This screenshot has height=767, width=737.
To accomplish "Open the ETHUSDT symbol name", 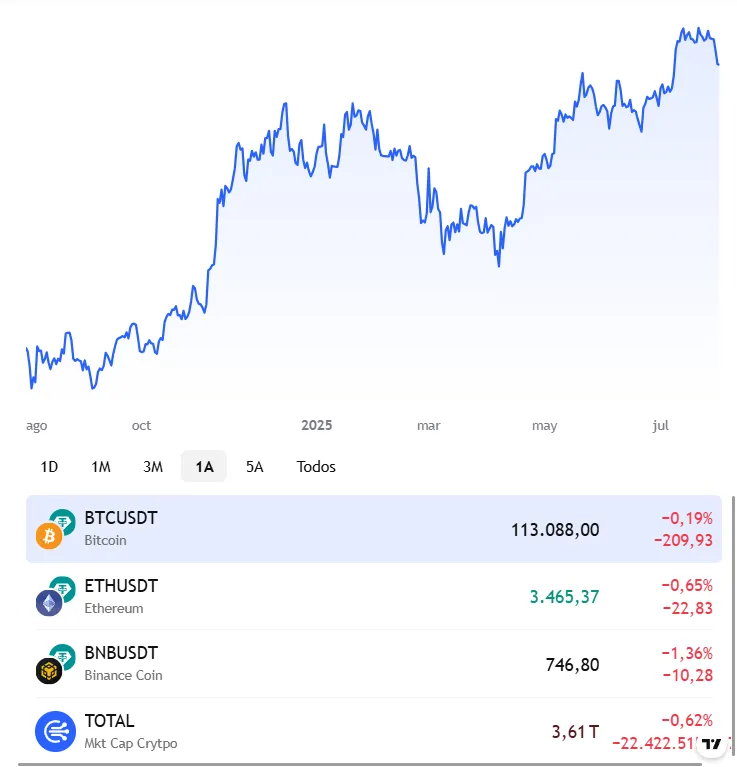I will click(121, 586).
